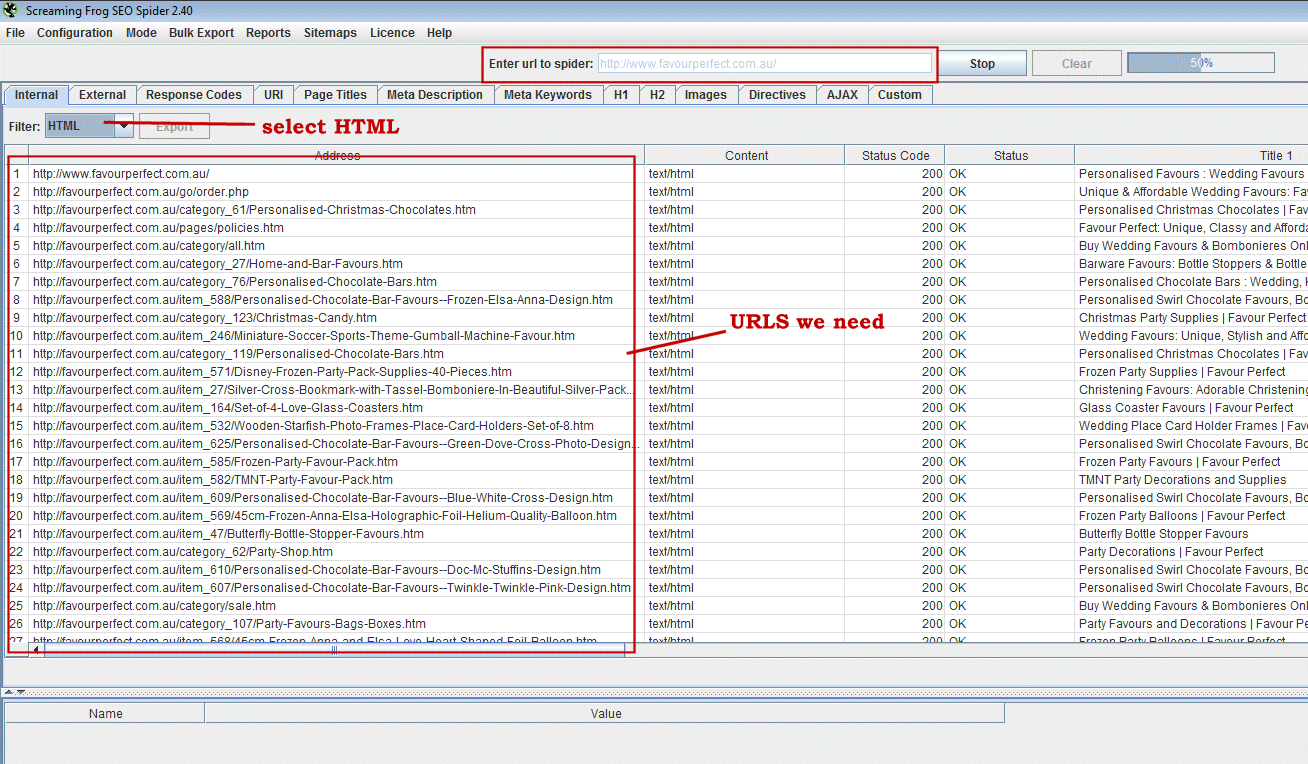Switch to the AJAX tab
The height and width of the screenshot is (764, 1308).
842,95
